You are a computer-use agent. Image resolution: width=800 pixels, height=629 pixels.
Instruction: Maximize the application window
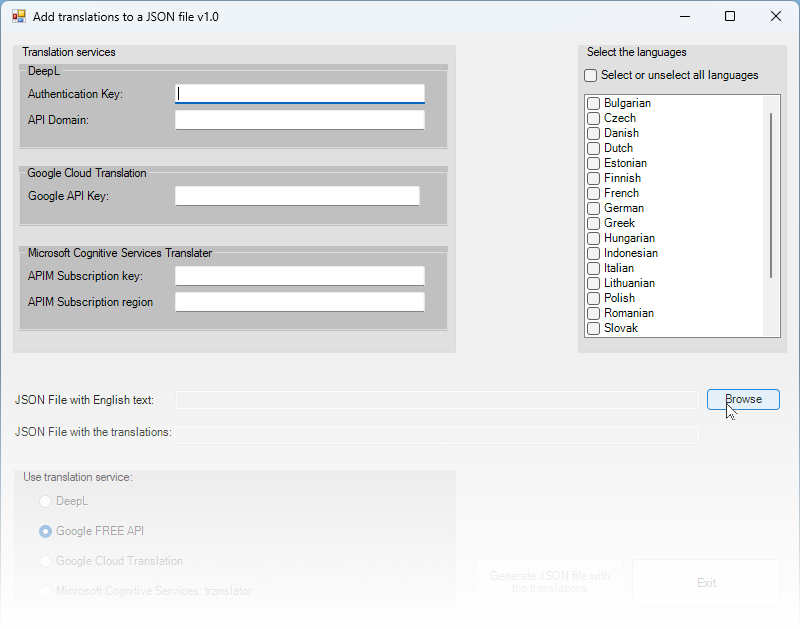(730, 16)
